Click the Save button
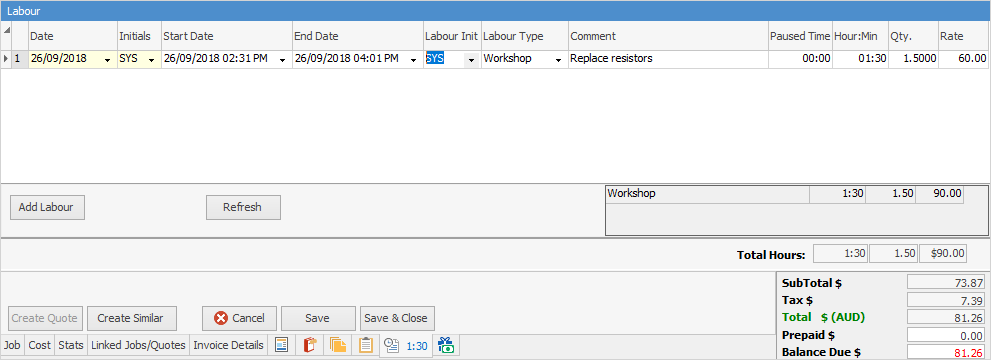Viewport: 991px width, 360px height. click(319, 318)
